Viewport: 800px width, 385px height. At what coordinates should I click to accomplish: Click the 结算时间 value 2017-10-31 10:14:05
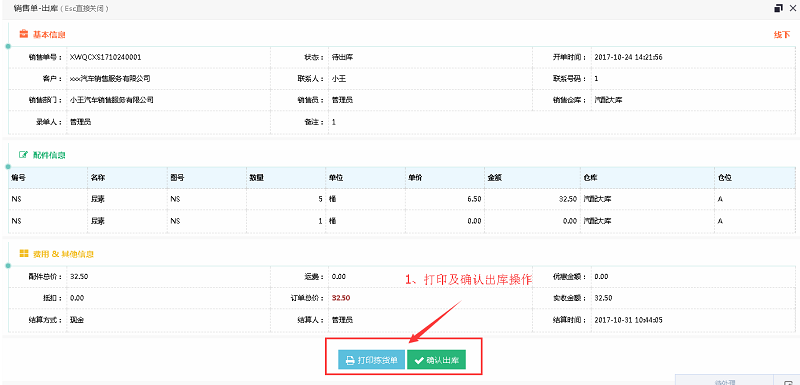tap(629, 320)
